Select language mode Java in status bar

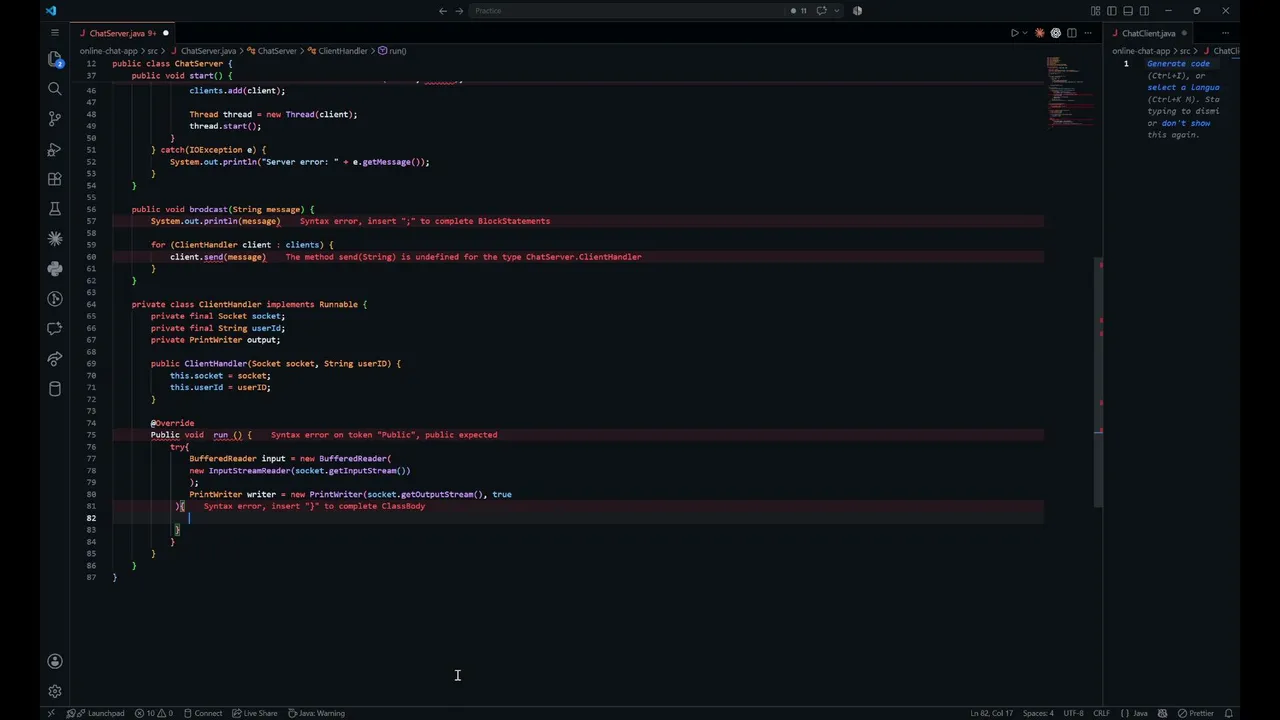click(x=1134, y=713)
